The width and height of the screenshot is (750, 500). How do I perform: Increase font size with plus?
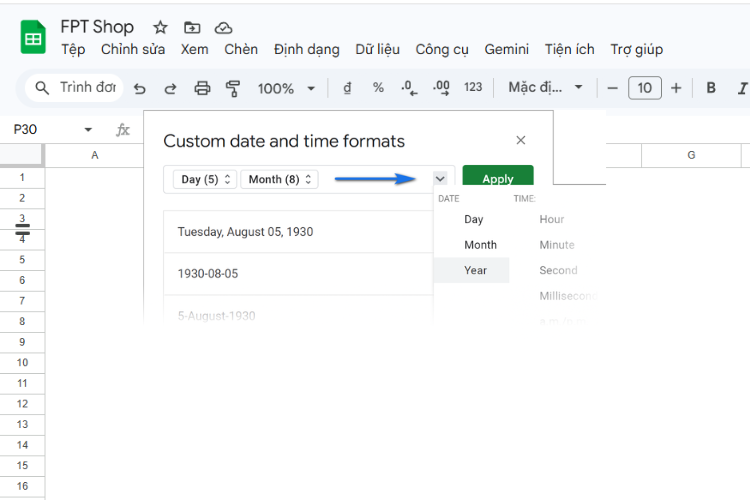[x=676, y=88]
